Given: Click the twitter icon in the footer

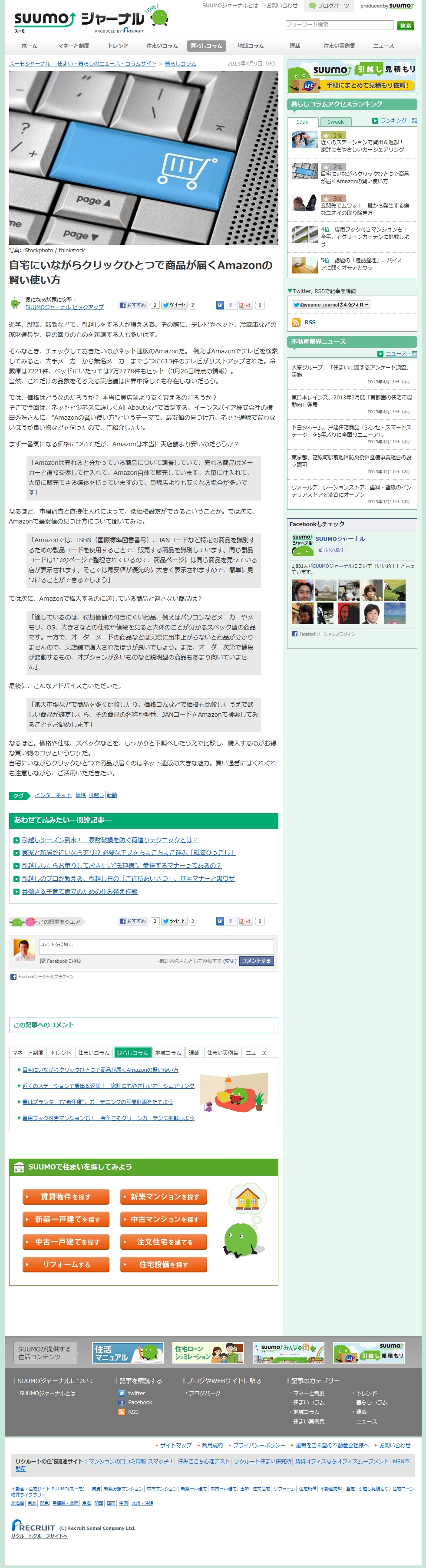Looking at the screenshot, I should coord(122,1393).
